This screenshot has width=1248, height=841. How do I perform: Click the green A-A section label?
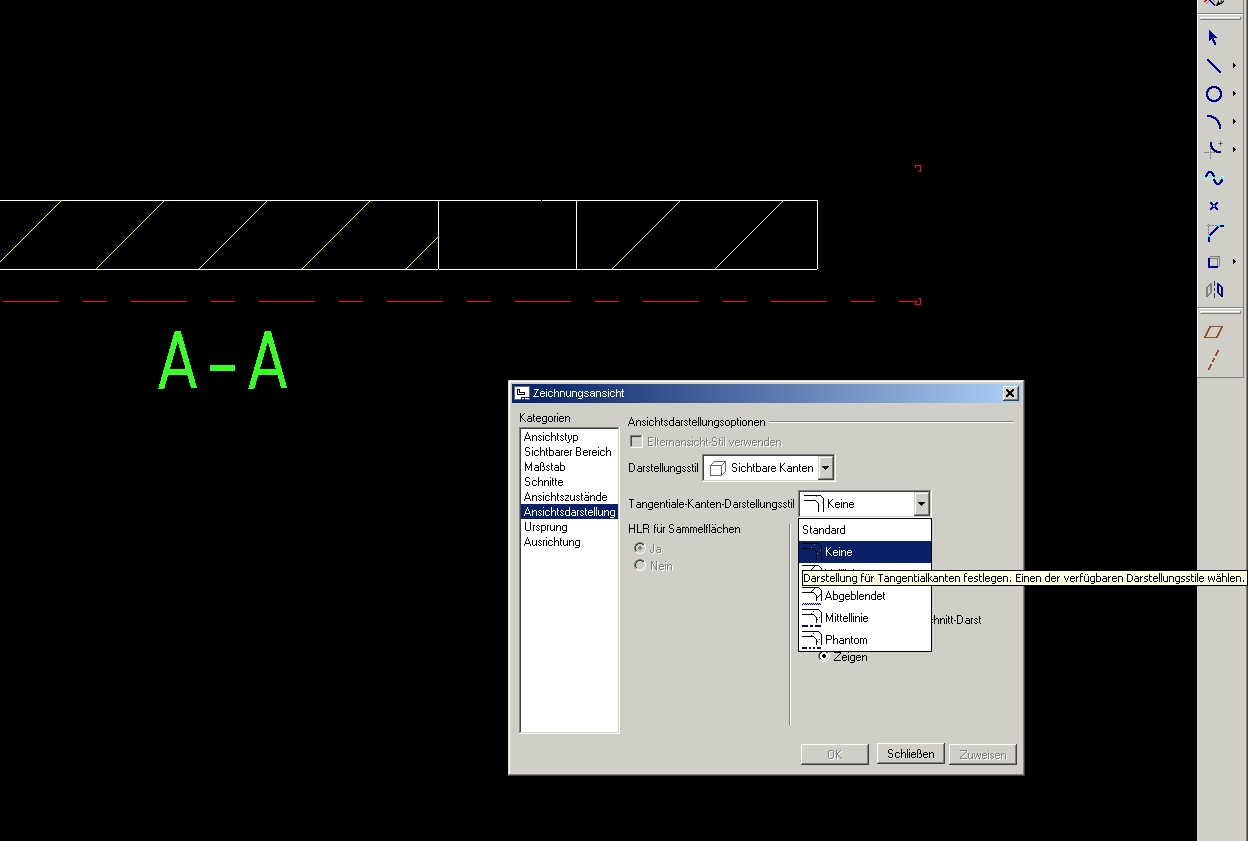(224, 362)
